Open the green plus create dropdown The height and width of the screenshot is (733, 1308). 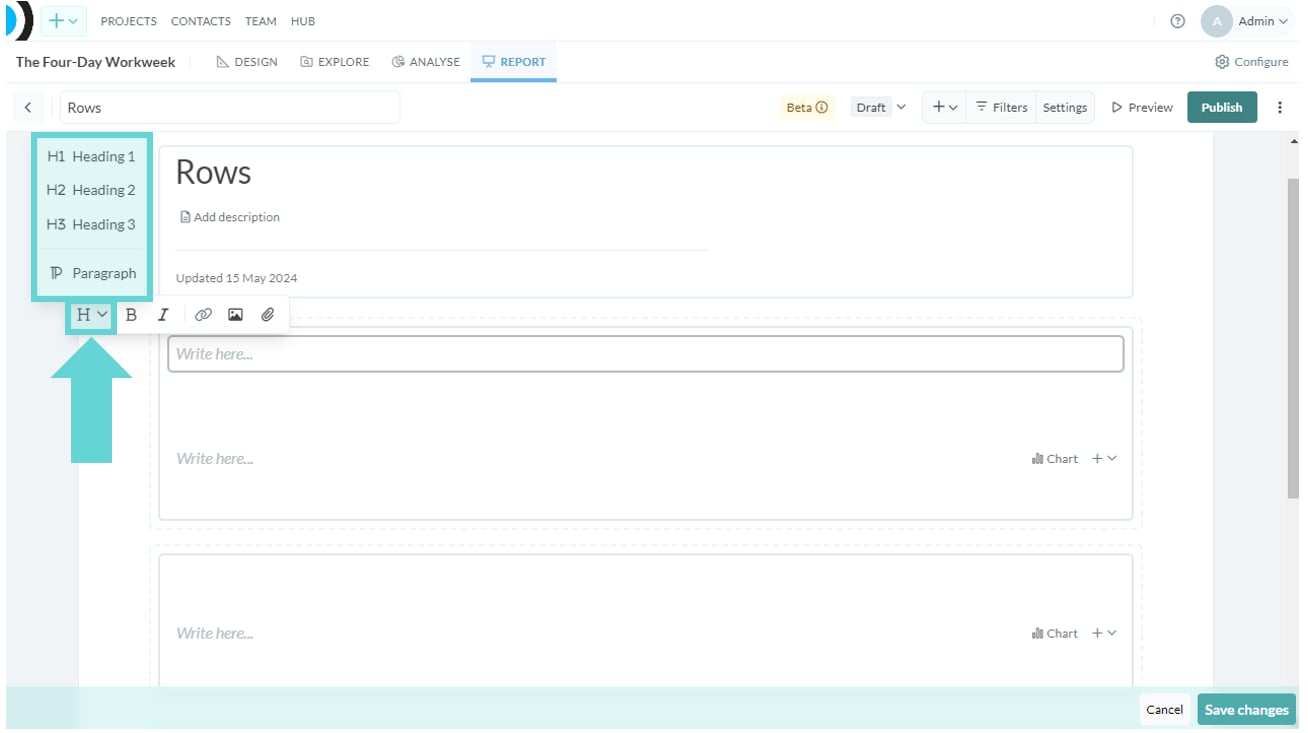point(63,21)
